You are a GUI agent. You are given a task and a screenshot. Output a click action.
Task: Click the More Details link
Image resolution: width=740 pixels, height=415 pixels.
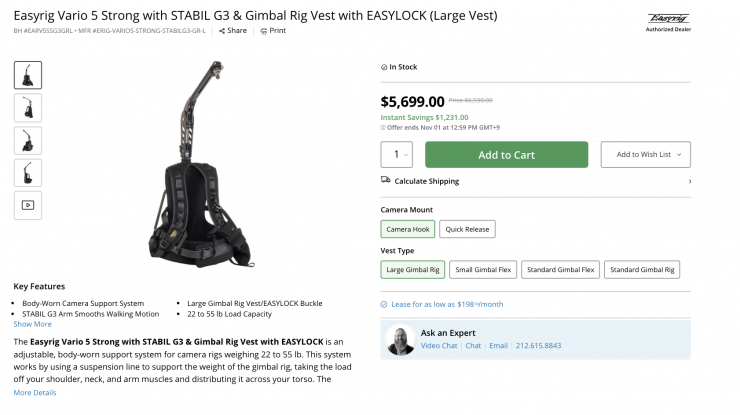[34, 393]
